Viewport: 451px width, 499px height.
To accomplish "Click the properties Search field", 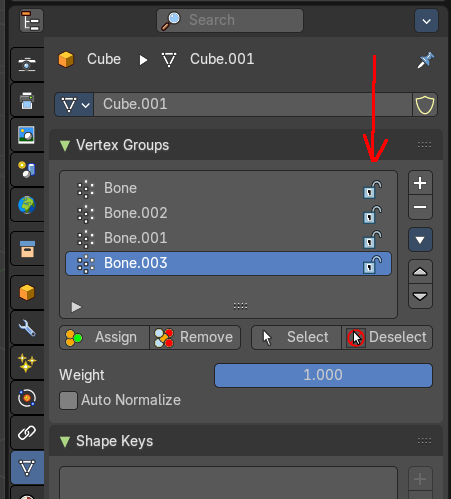I will [230, 20].
